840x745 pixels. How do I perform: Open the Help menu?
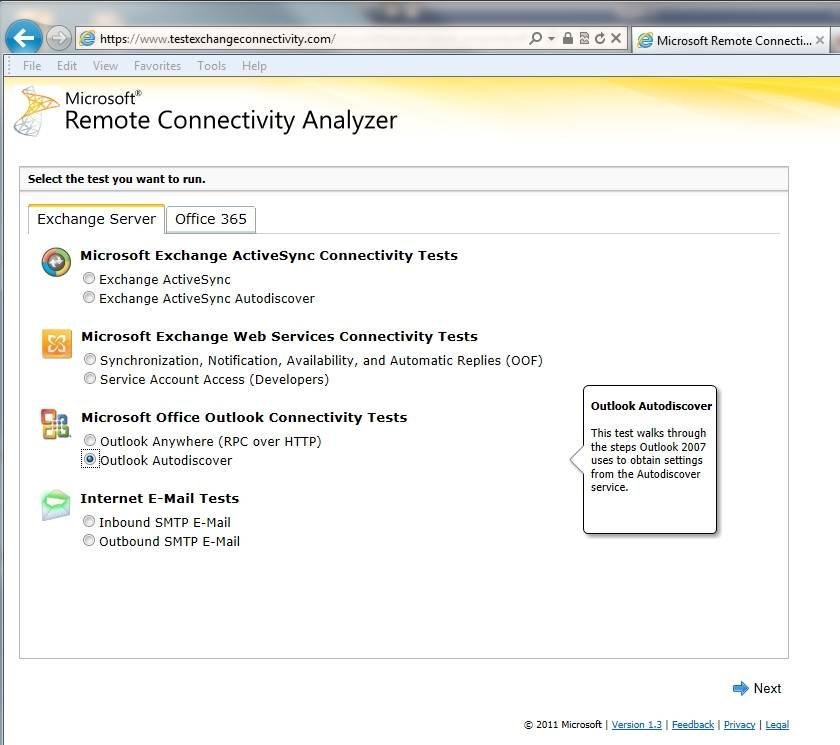tap(254, 66)
